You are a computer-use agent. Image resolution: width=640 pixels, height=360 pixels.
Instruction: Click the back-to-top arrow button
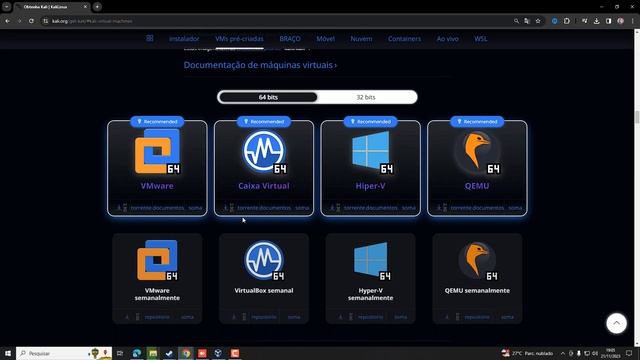click(616, 323)
